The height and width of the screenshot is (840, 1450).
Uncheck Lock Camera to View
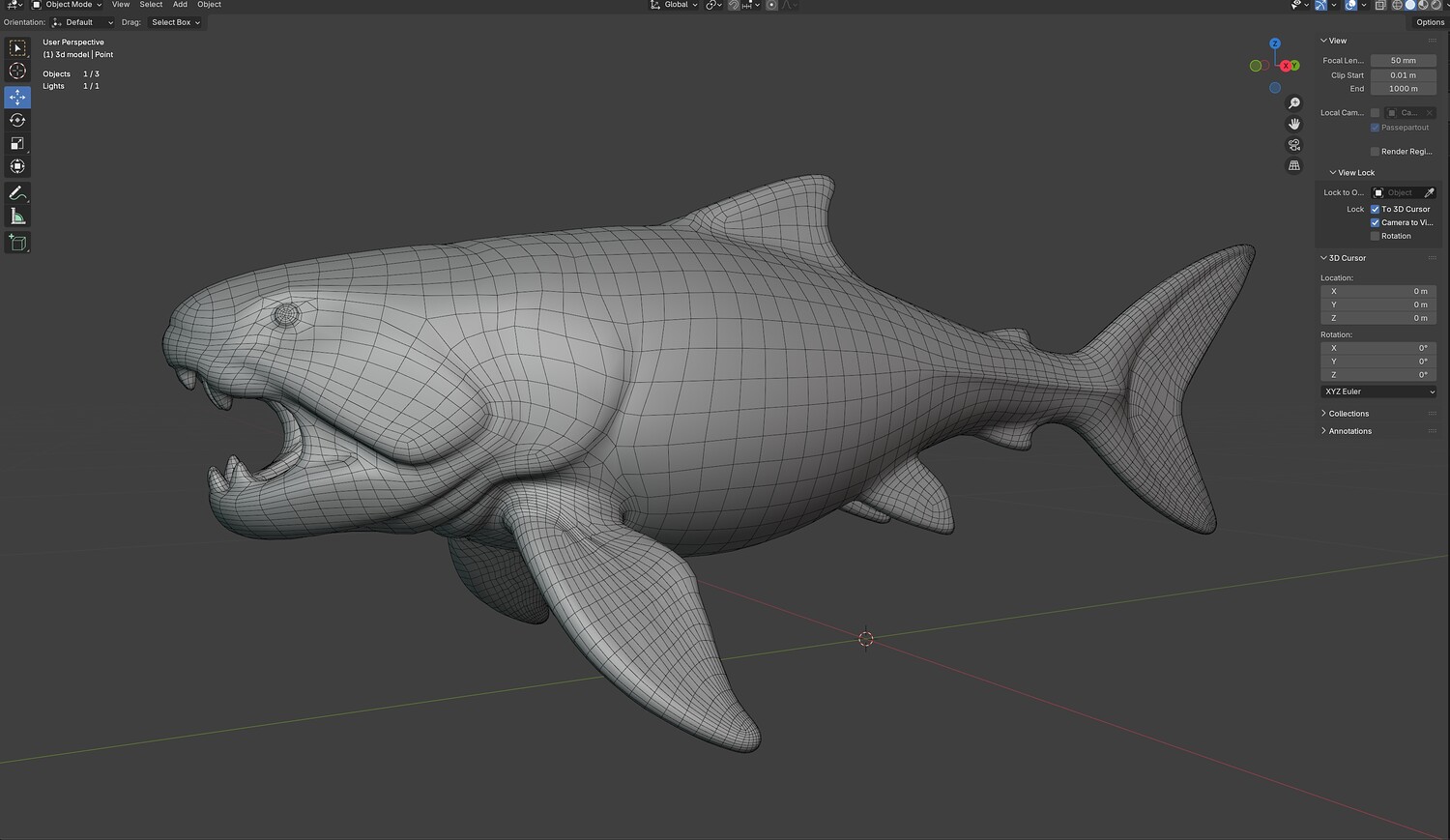click(1375, 222)
